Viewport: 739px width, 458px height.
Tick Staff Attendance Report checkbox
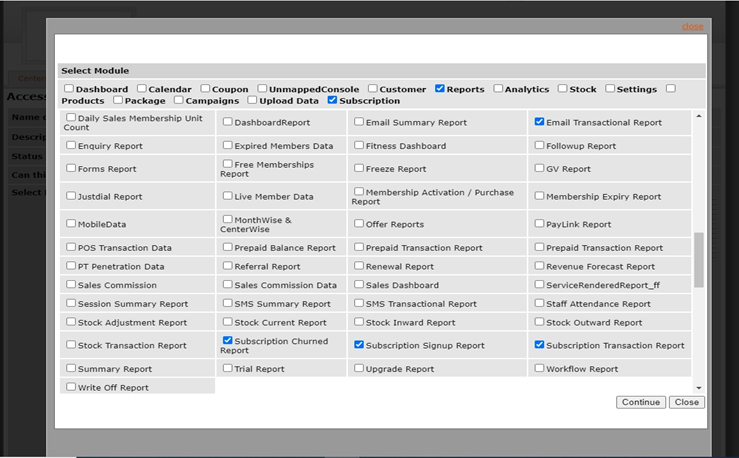click(539, 303)
